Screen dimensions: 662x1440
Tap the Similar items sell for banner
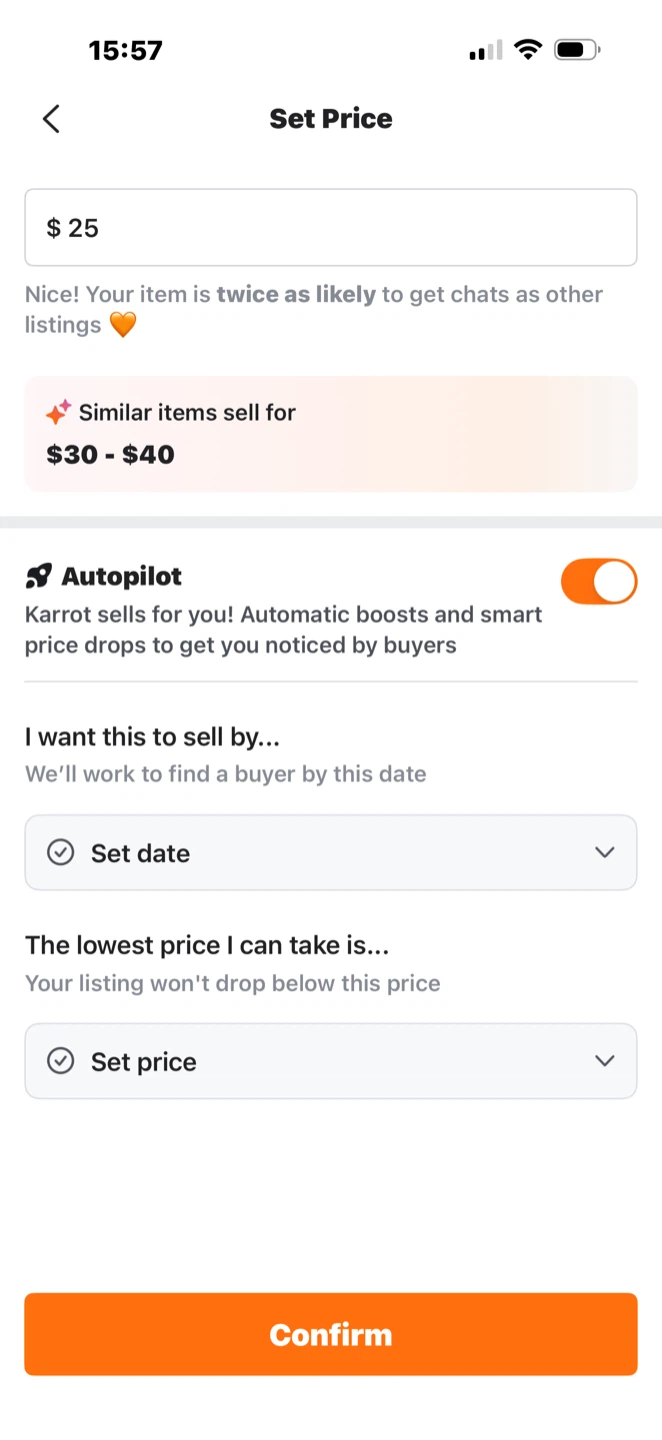[330, 434]
